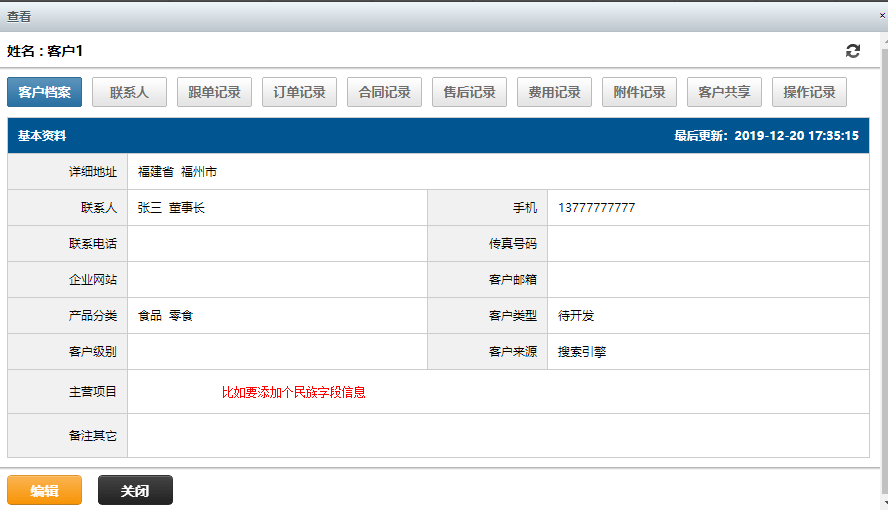Click the contact value 张三 董事长
The width and height of the screenshot is (888, 510).
(171, 208)
